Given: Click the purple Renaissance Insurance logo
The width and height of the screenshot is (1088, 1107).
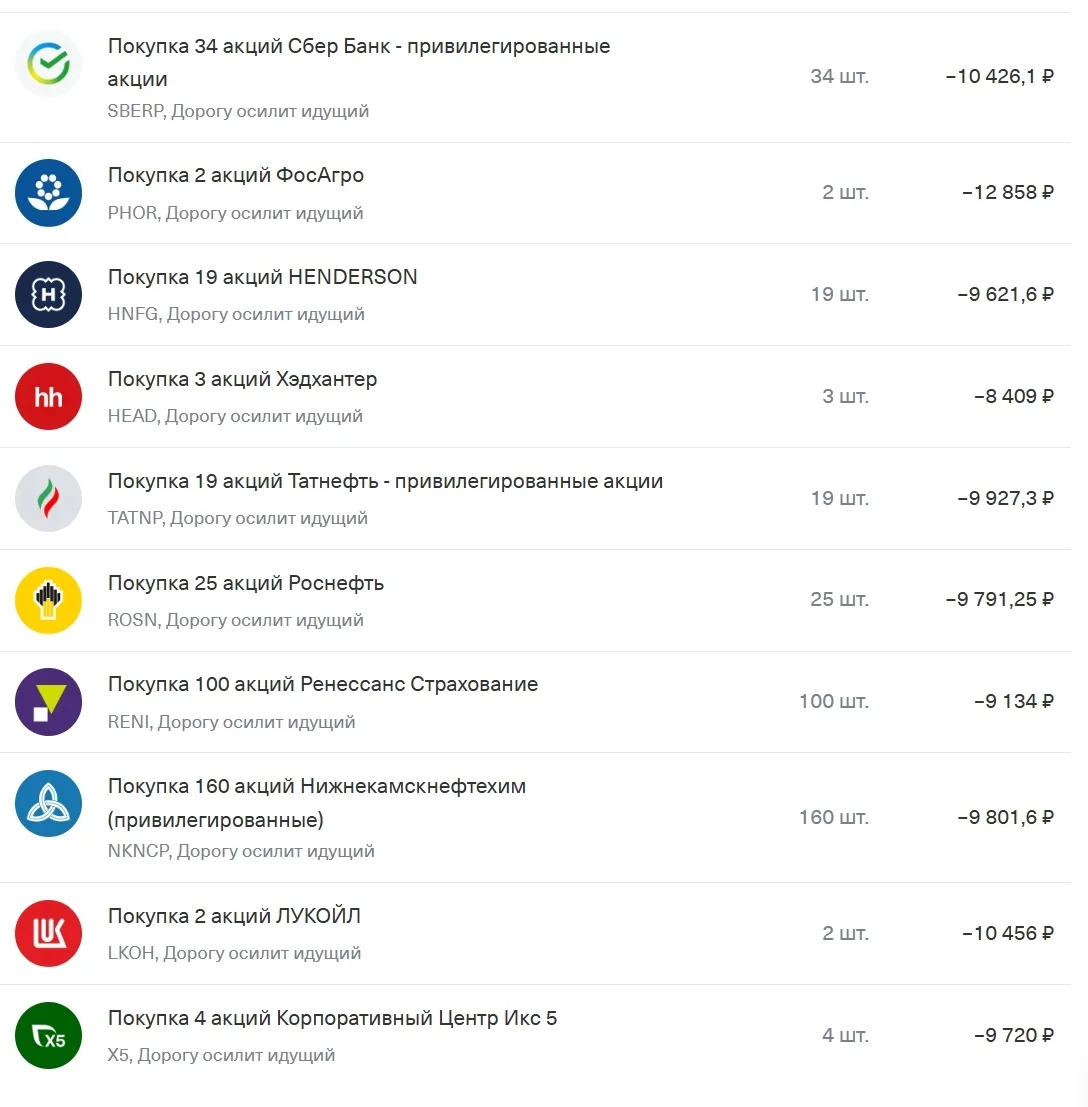Looking at the screenshot, I should [x=48, y=702].
